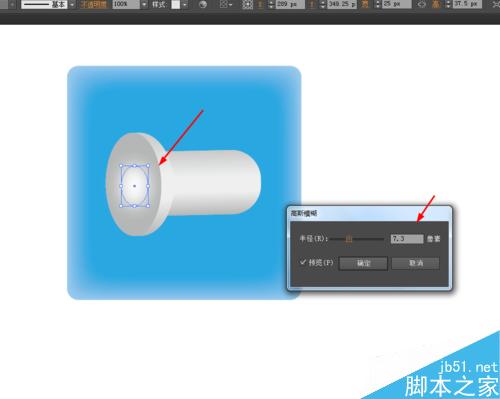Click the Y field showing 349.25
Image resolution: width=500 pixels, height=399 pixels.
(x=342, y=4)
